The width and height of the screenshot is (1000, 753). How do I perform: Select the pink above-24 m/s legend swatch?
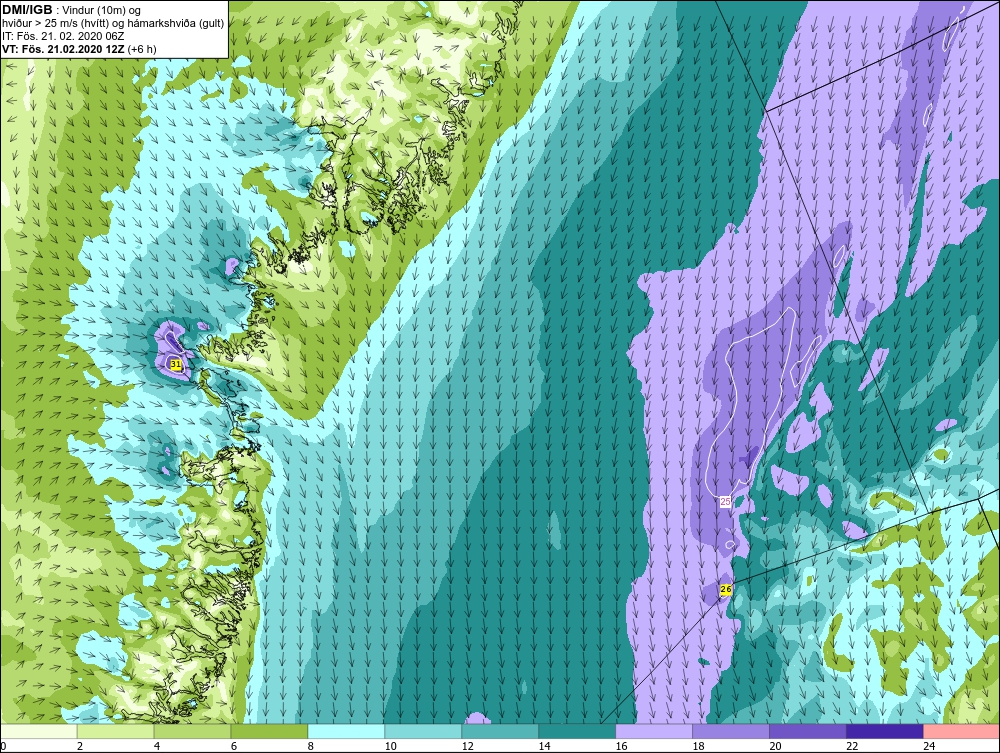[961, 731]
